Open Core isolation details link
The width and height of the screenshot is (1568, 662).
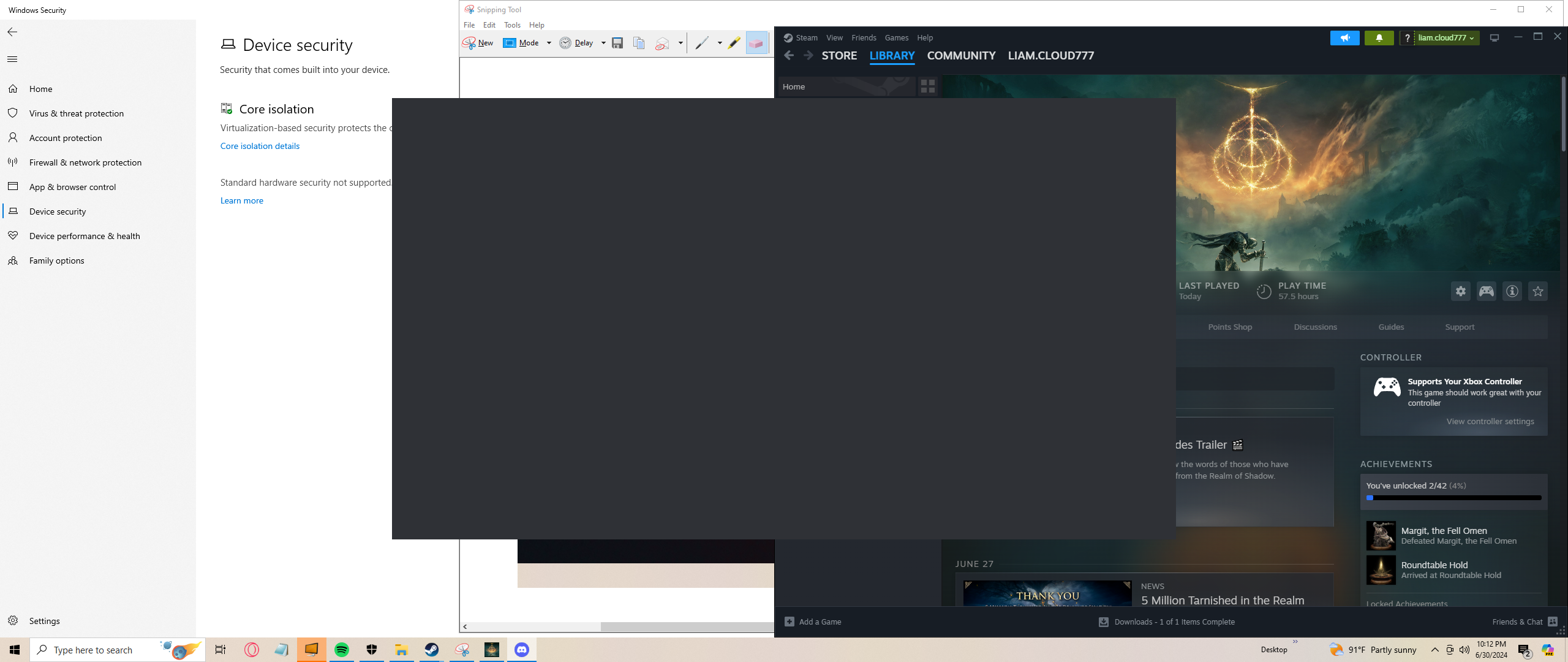pos(260,146)
